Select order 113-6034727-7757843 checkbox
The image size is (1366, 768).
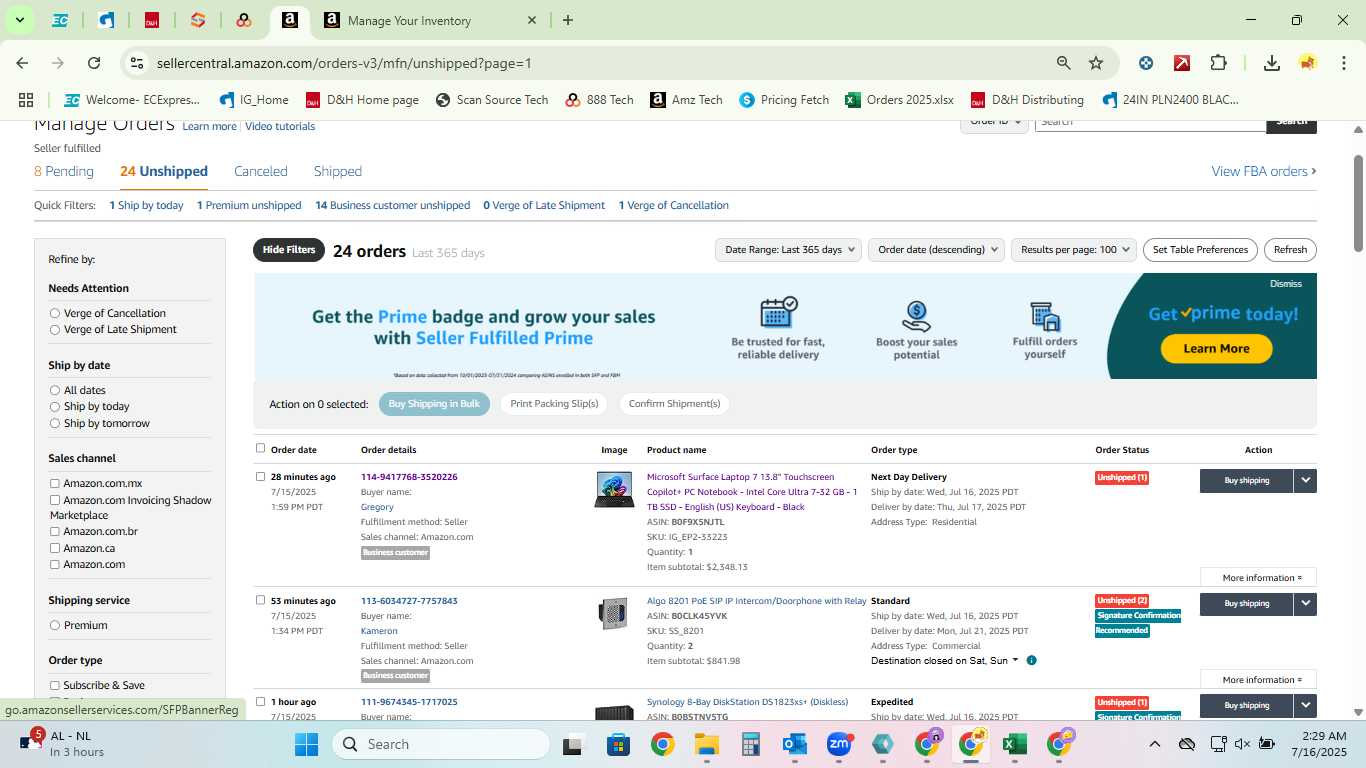click(261, 600)
